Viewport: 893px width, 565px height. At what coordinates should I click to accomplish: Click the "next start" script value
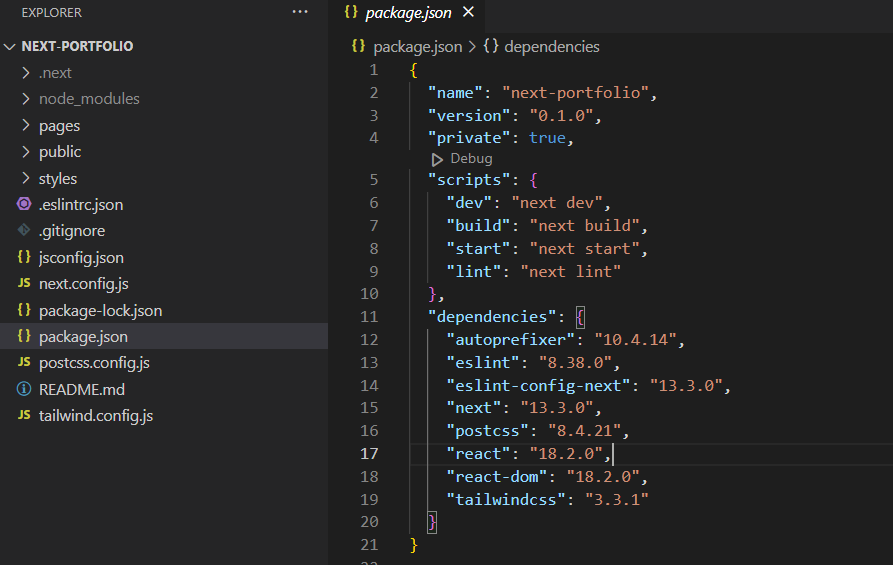coord(585,249)
